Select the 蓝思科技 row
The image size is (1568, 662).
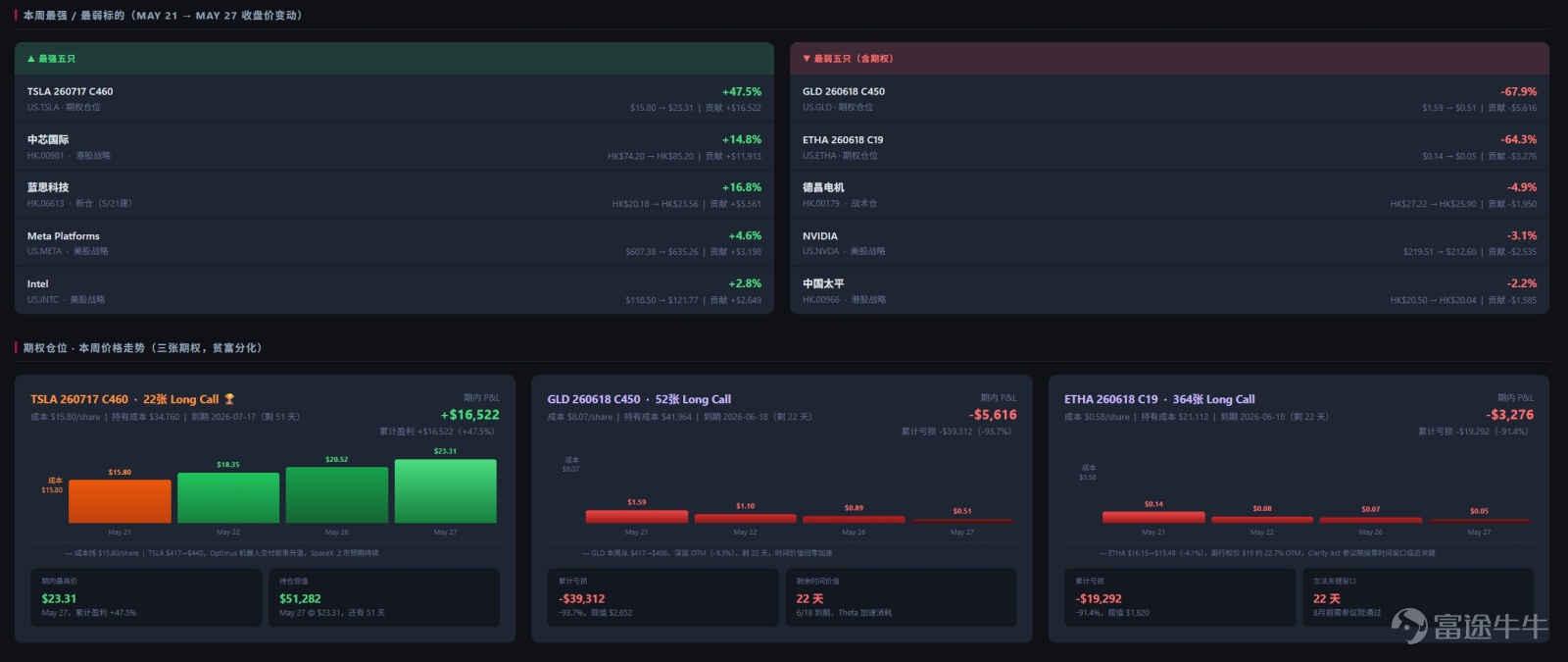(x=394, y=194)
